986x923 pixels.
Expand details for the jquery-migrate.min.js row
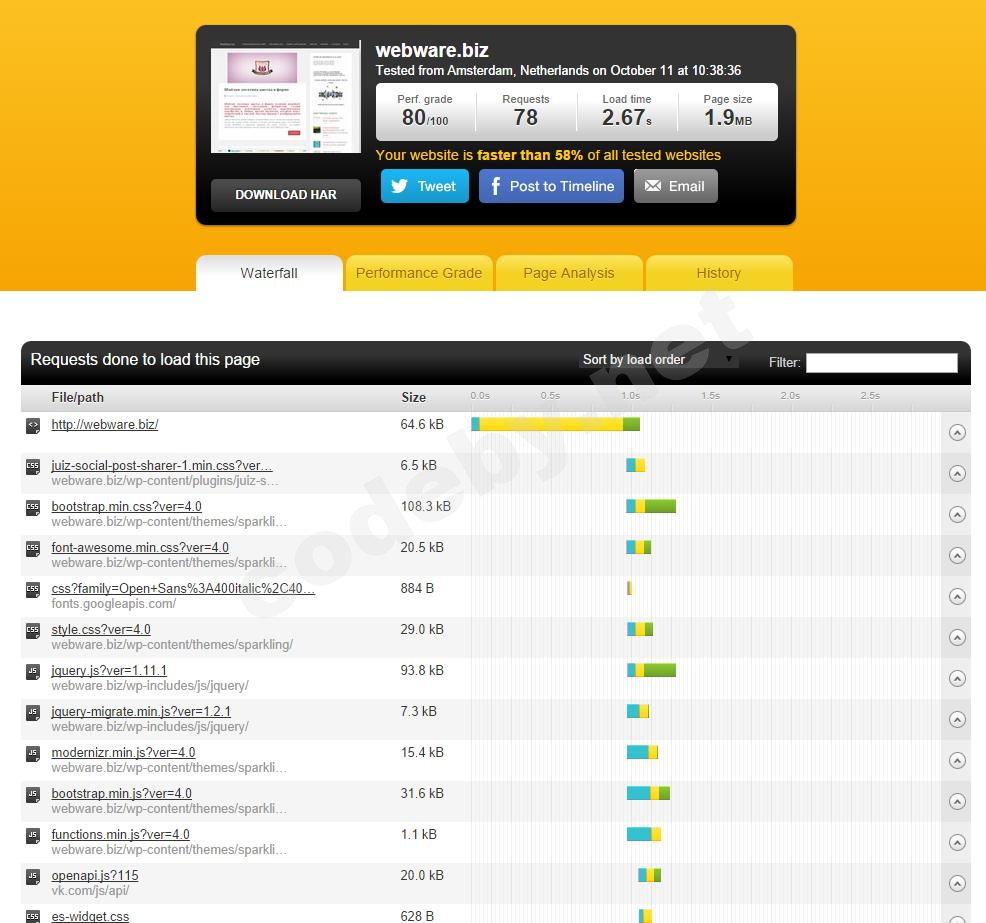957,720
